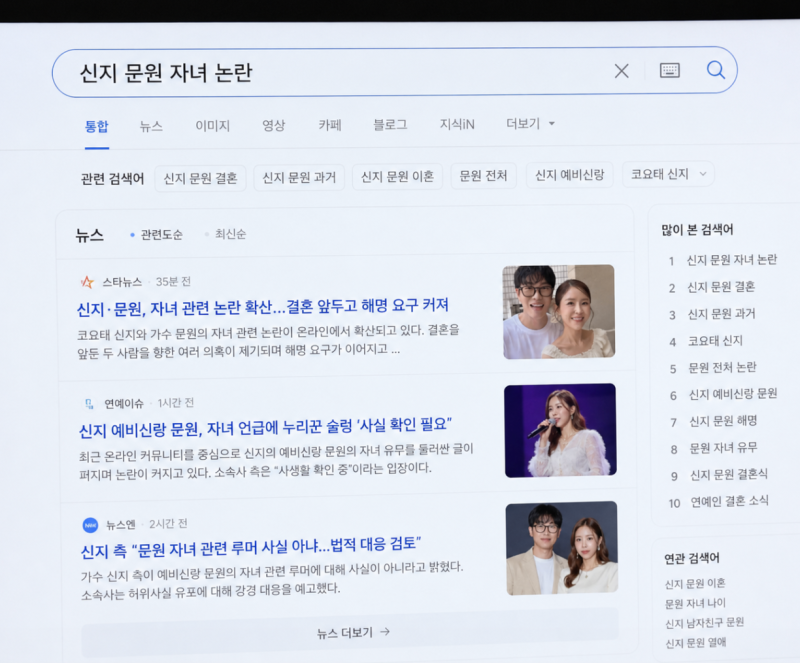Click the magnifier search icon
Screen dimensions: 800x663
click(715, 69)
